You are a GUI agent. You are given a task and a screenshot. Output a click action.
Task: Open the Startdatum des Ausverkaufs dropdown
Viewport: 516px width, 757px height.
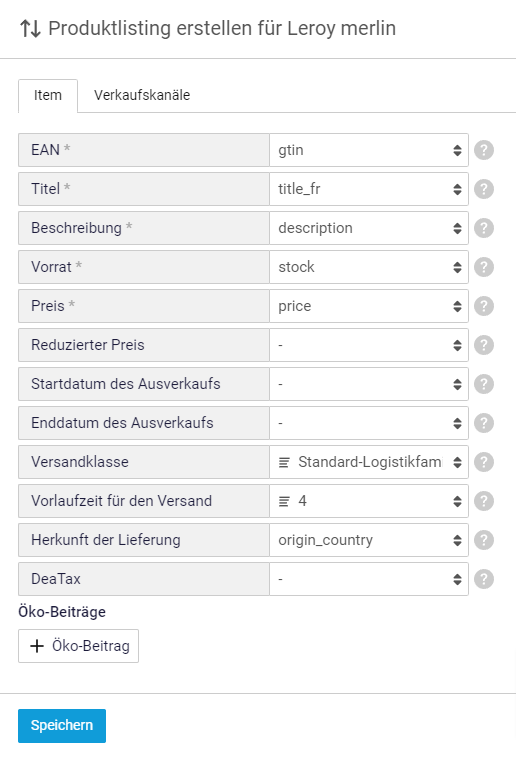(369, 384)
